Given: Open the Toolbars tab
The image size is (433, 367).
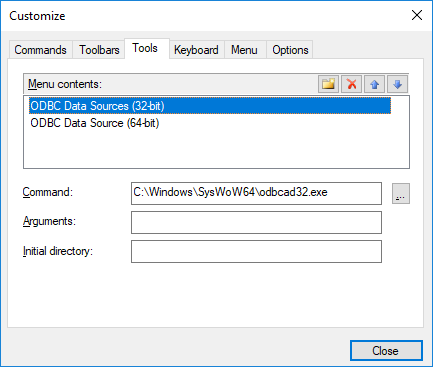Looking at the screenshot, I should point(99,50).
